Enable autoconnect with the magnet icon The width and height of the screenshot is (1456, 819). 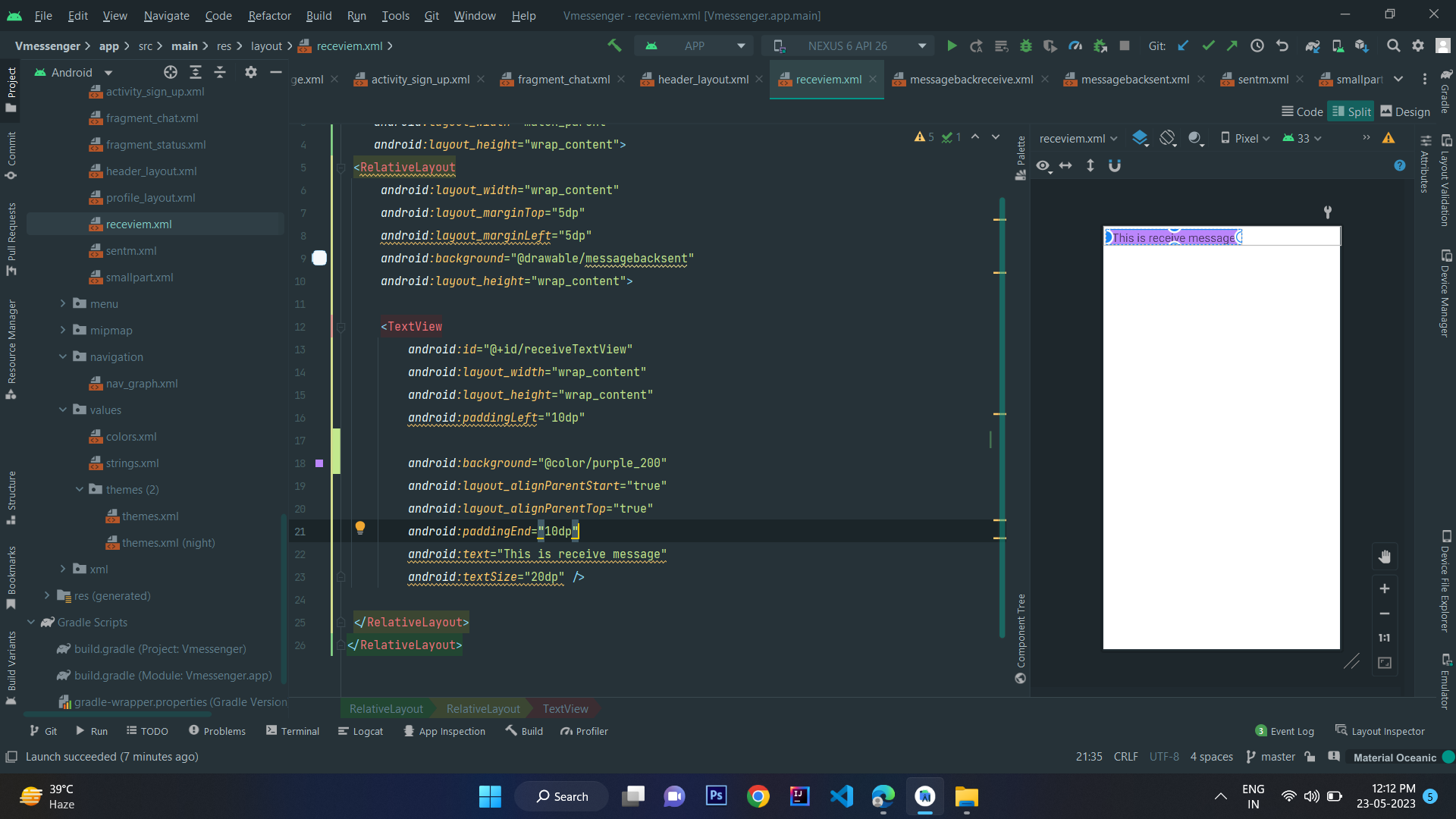click(1115, 165)
